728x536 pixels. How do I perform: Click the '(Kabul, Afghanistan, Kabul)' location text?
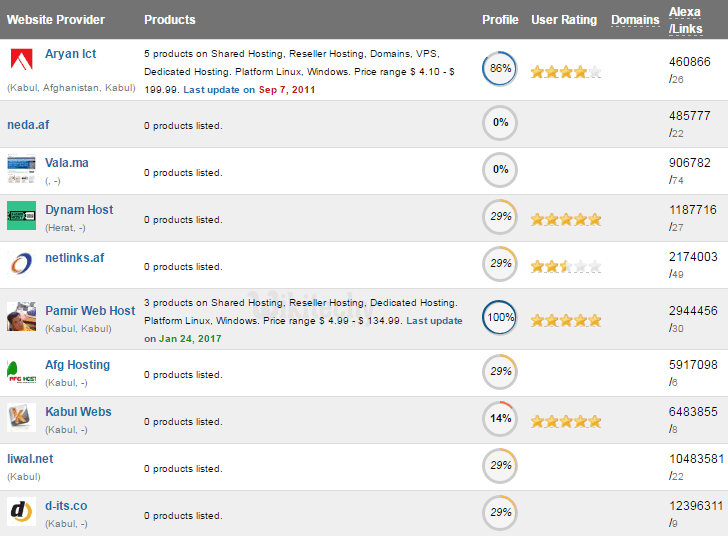[x=72, y=88]
